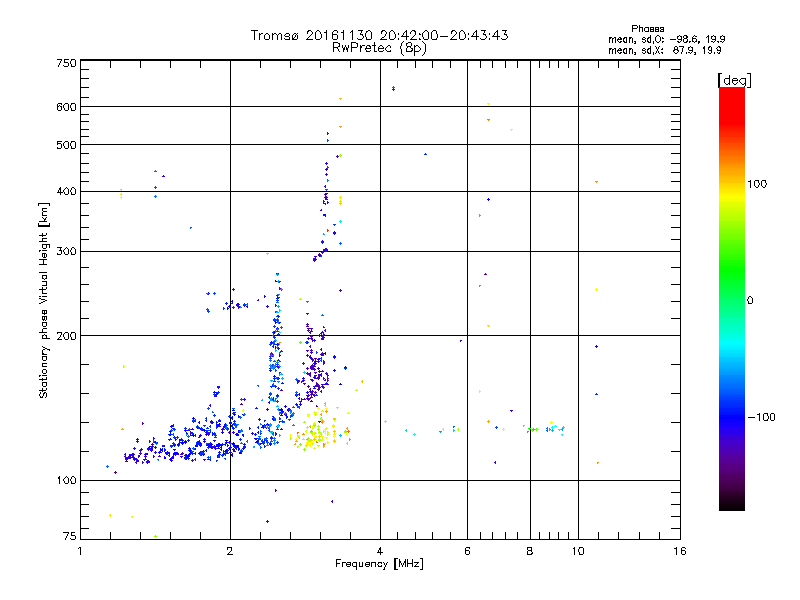Click the "[deg]" colorbar unit label
This screenshot has height=600, width=800.
[x=734, y=80]
